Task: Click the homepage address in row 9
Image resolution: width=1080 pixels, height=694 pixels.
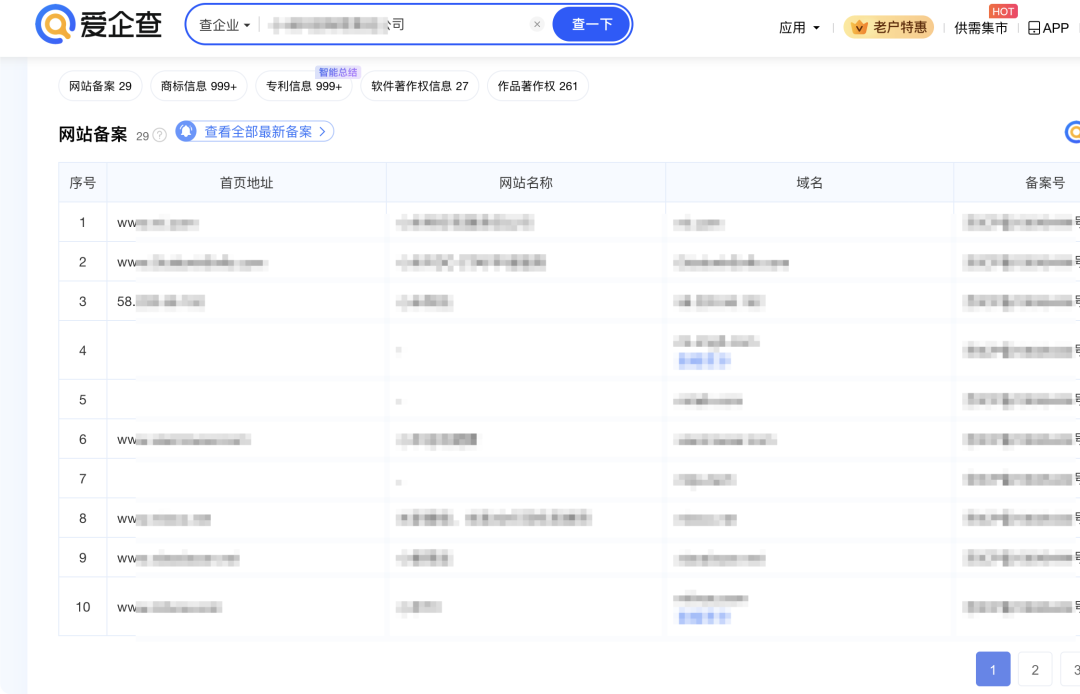Action: point(178,558)
